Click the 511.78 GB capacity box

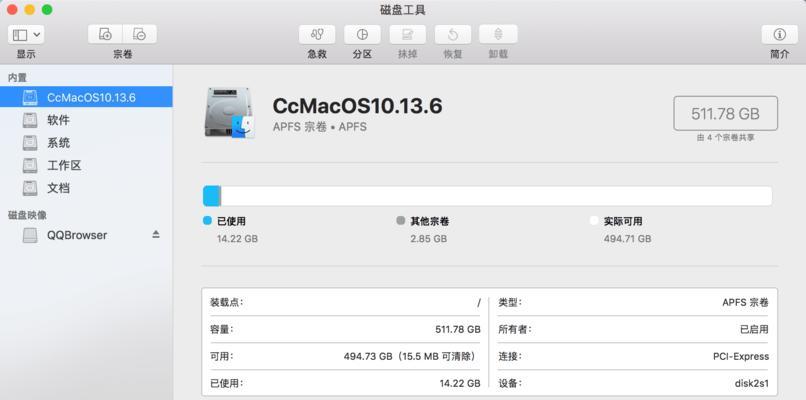pos(725,114)
